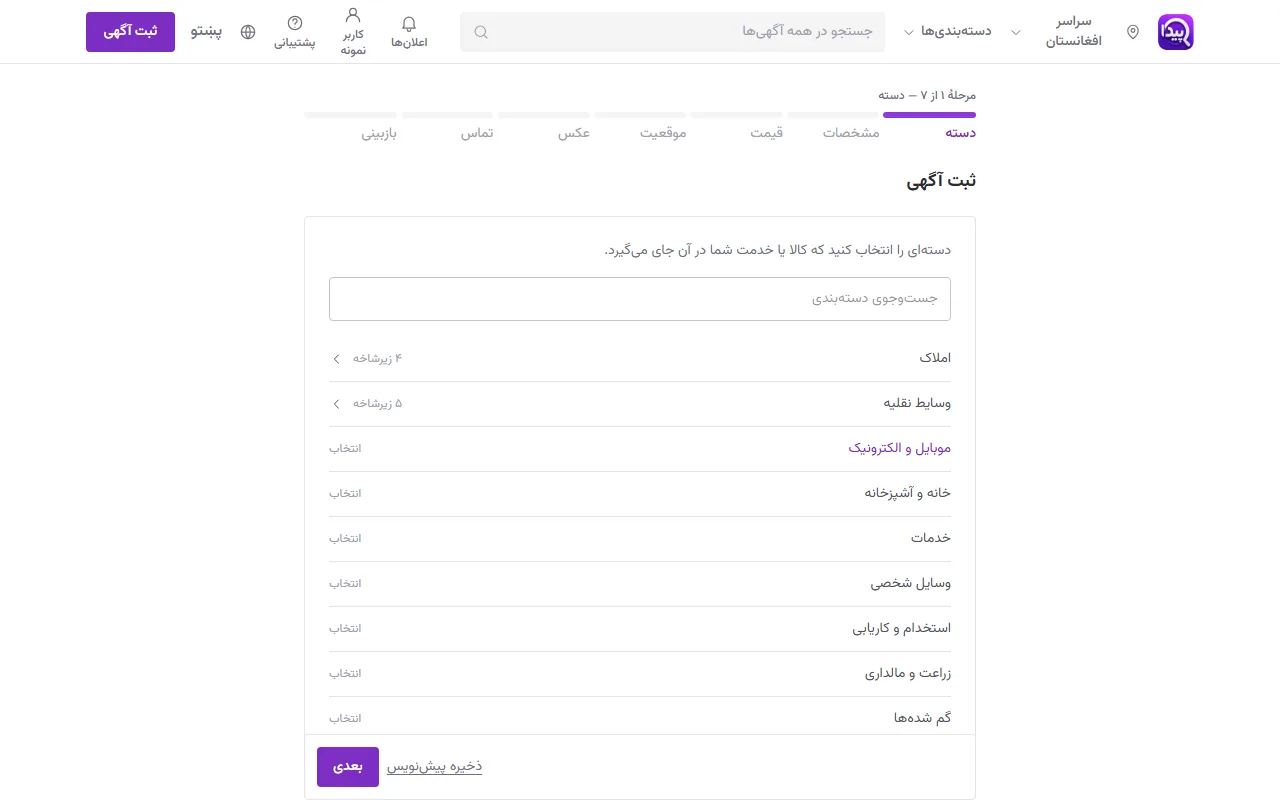Click the بعدی next button
The image size is (1280, 800).
[348, 767]
